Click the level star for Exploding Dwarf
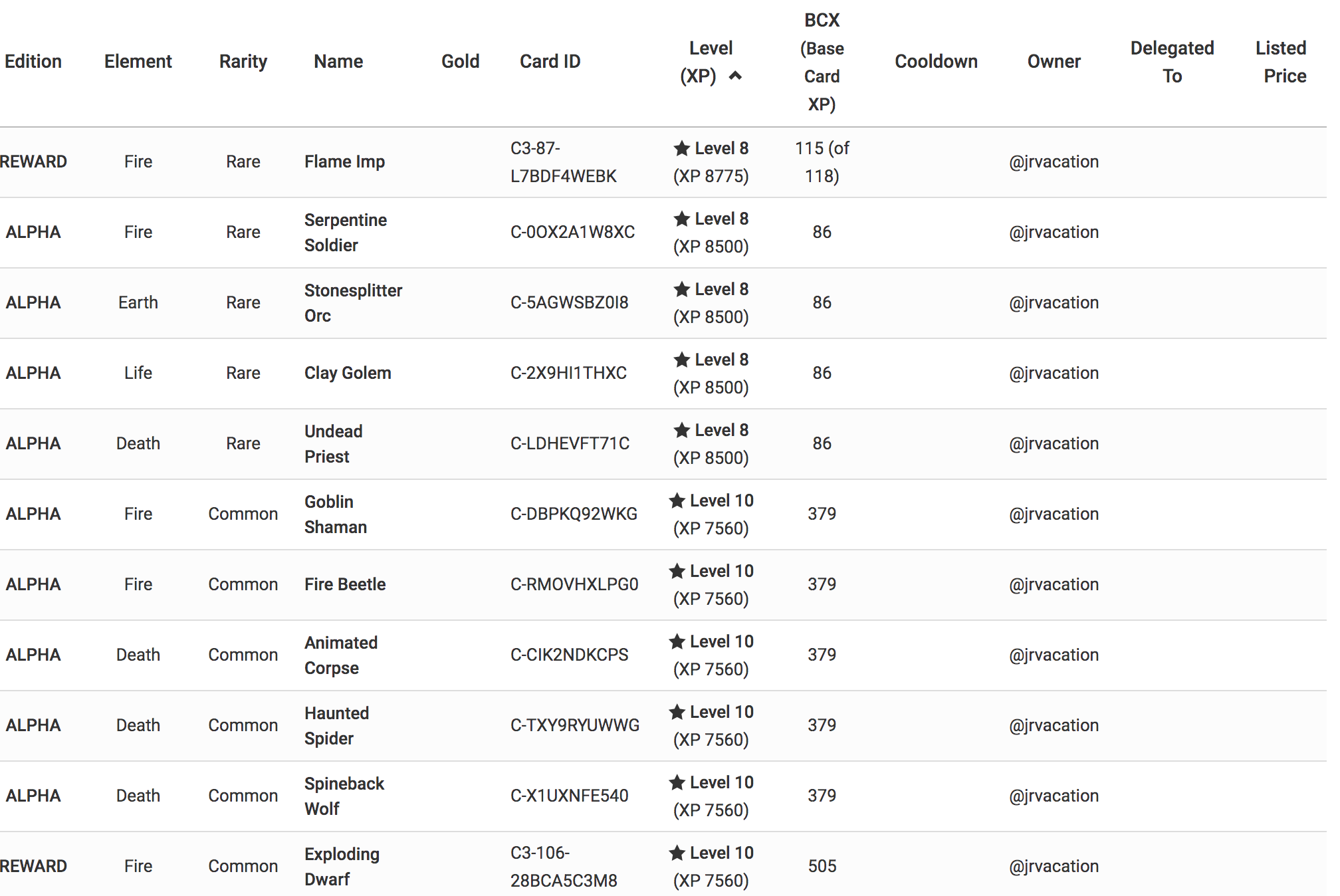Screen dimensions: 1340x896 (x=677, y=853)
